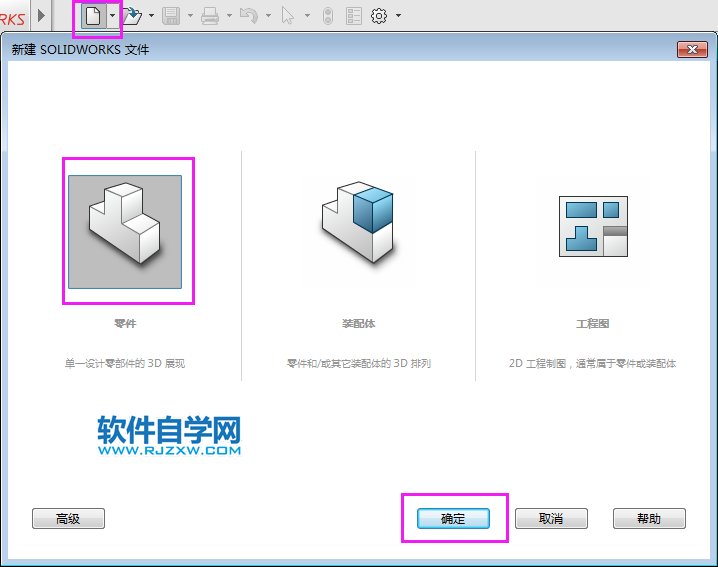This screenshot has height=567, width=718.
Task: Select the 零件 part template thumbnail
Action: pyautogui.click(x=125, y=232)
